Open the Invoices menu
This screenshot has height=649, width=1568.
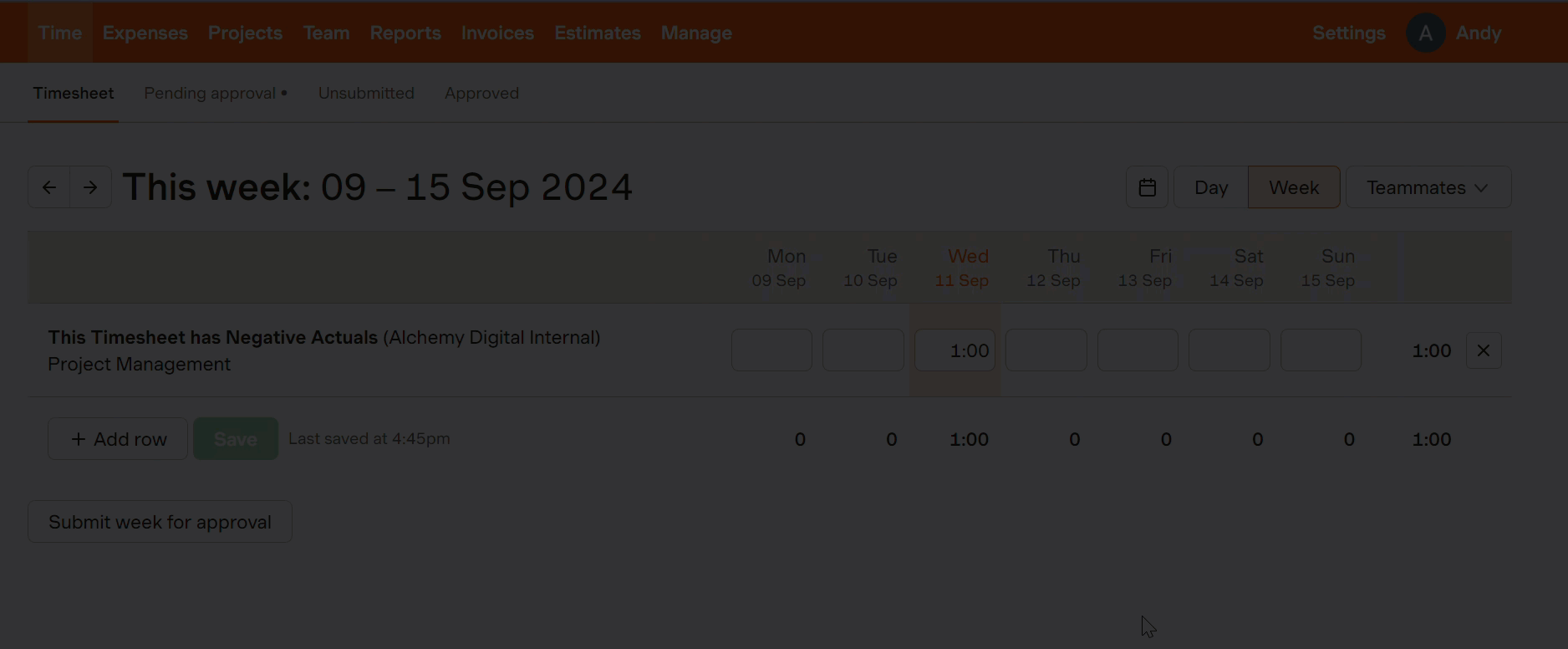click(497, 33)
